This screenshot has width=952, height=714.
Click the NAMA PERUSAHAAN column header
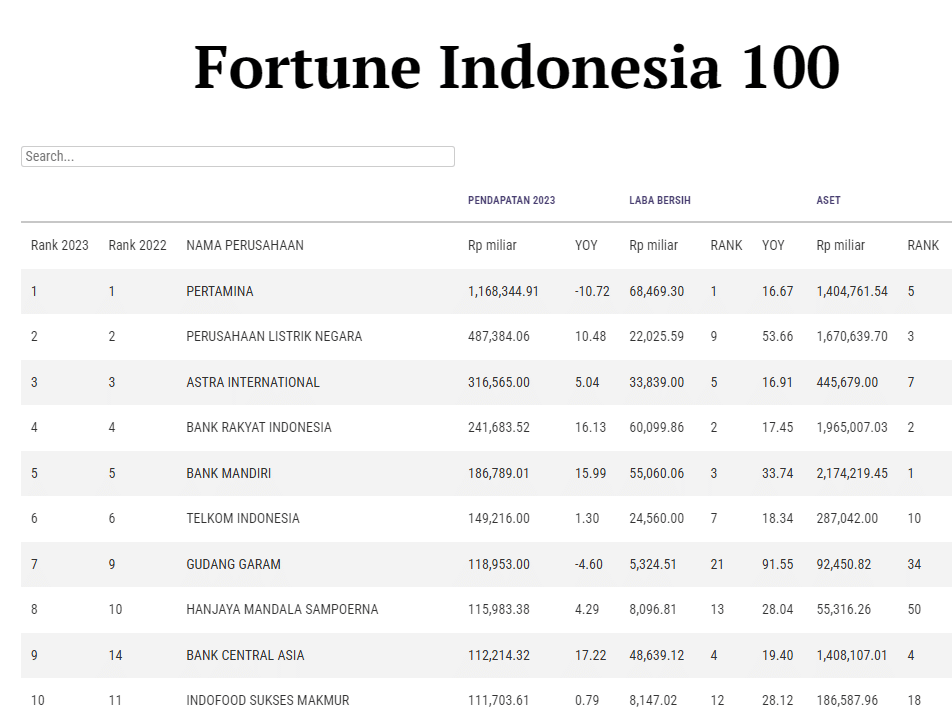pos(245,245)
